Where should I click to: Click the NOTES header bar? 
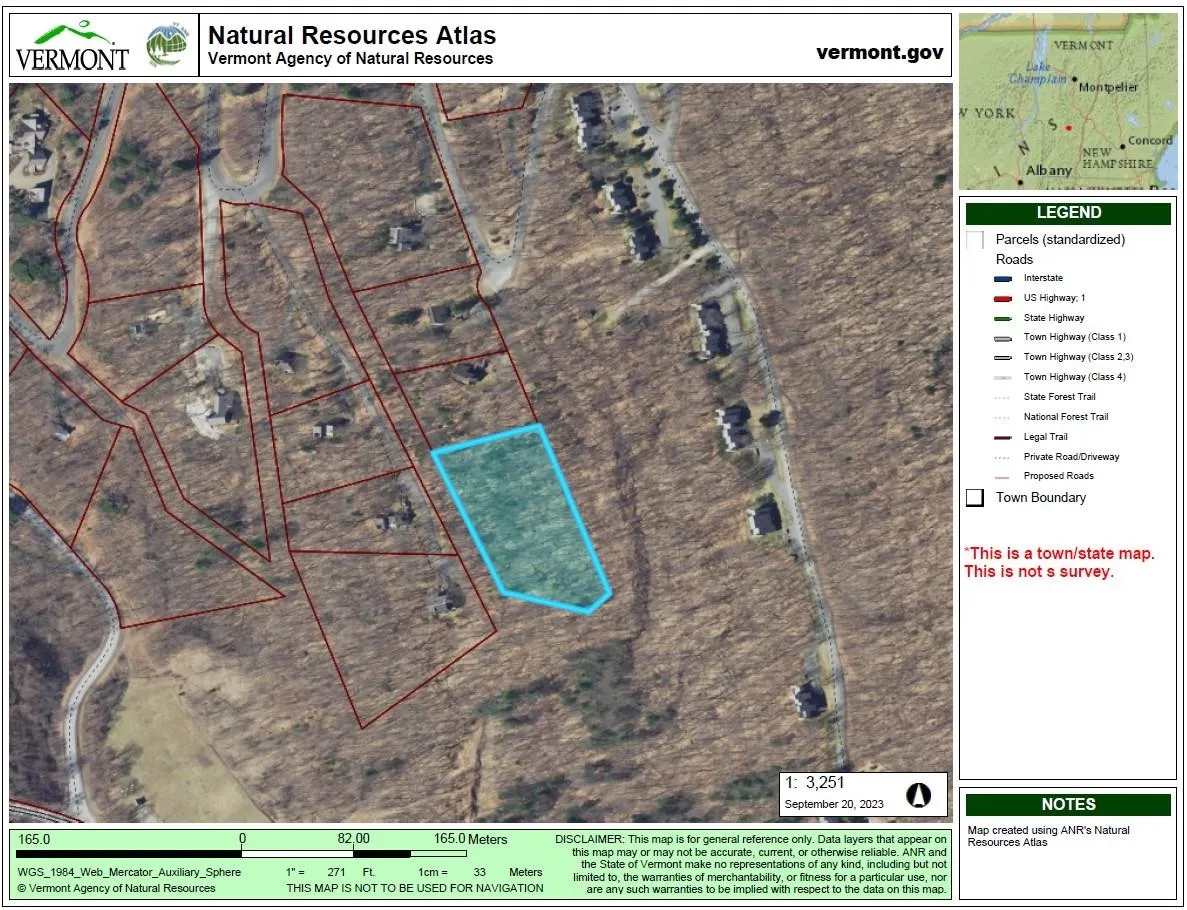(x=1068, y=804)
